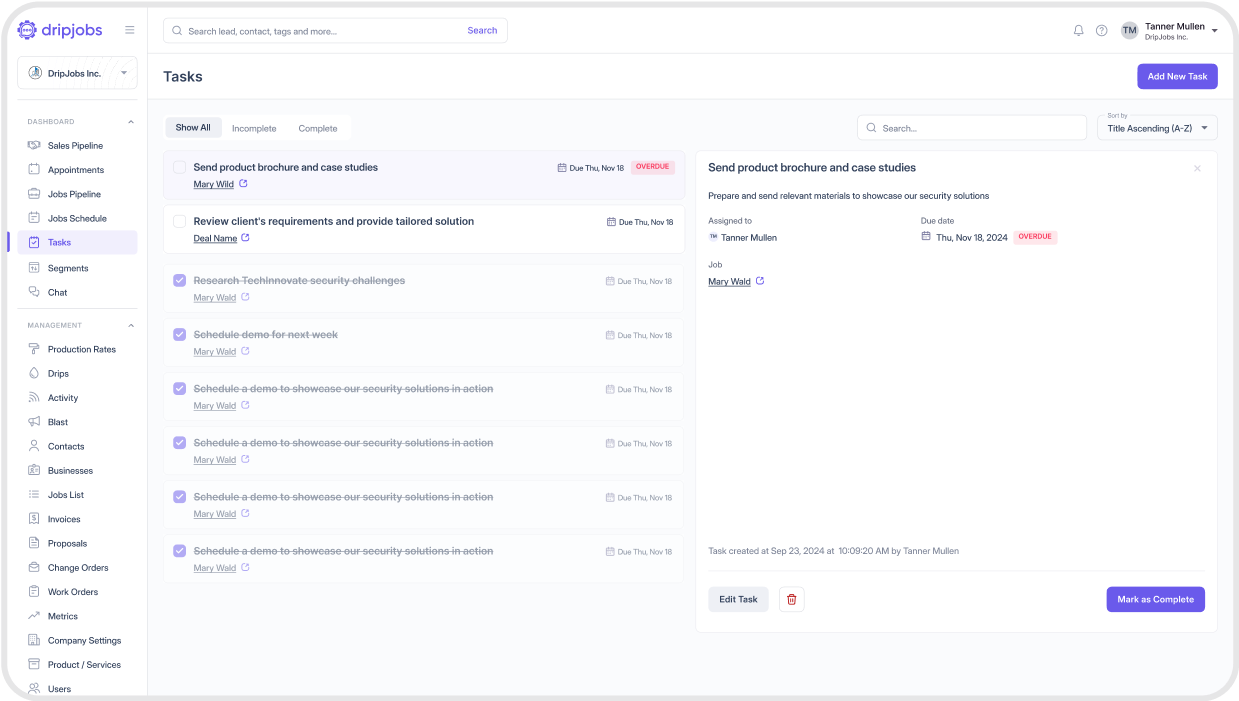Check the Send product brochure task checkbox
1239x701 pixels.
point(180,168)
